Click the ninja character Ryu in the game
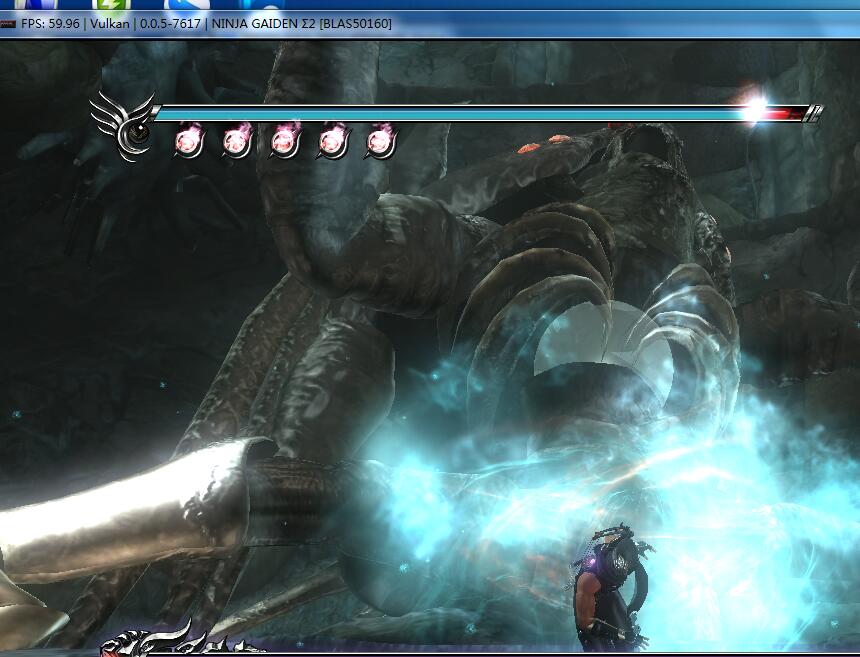 tap(613, 587)
